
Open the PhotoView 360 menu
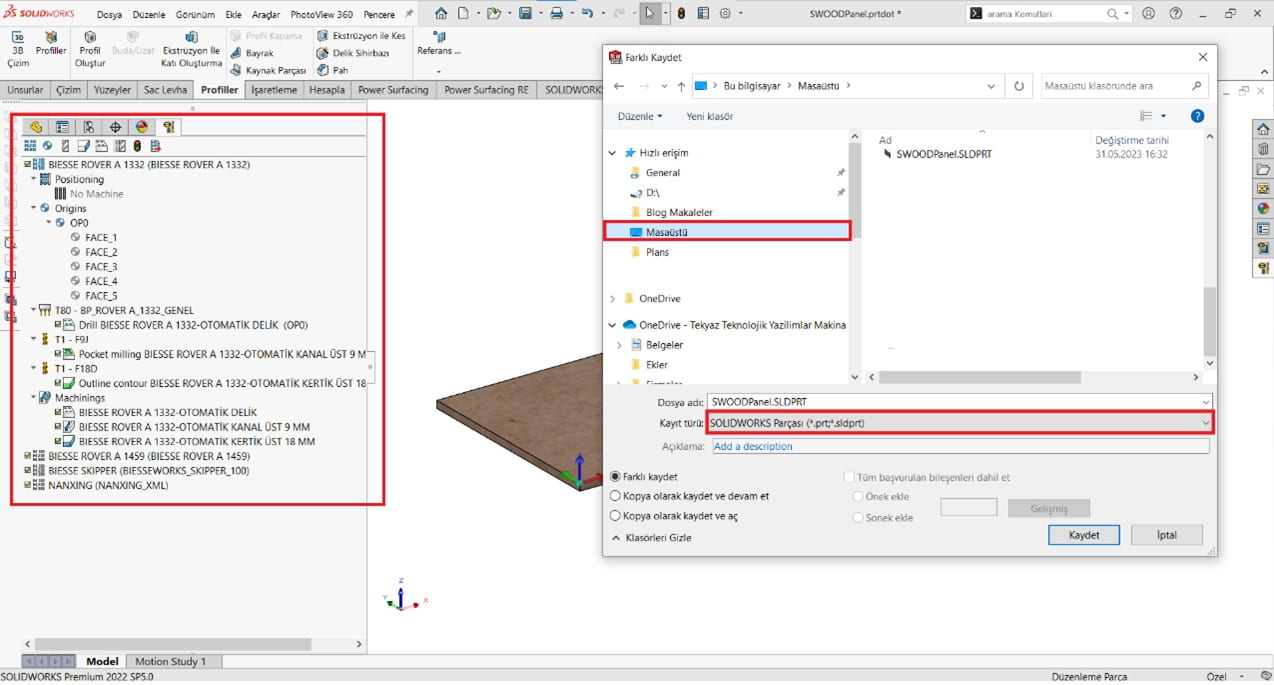321,15
